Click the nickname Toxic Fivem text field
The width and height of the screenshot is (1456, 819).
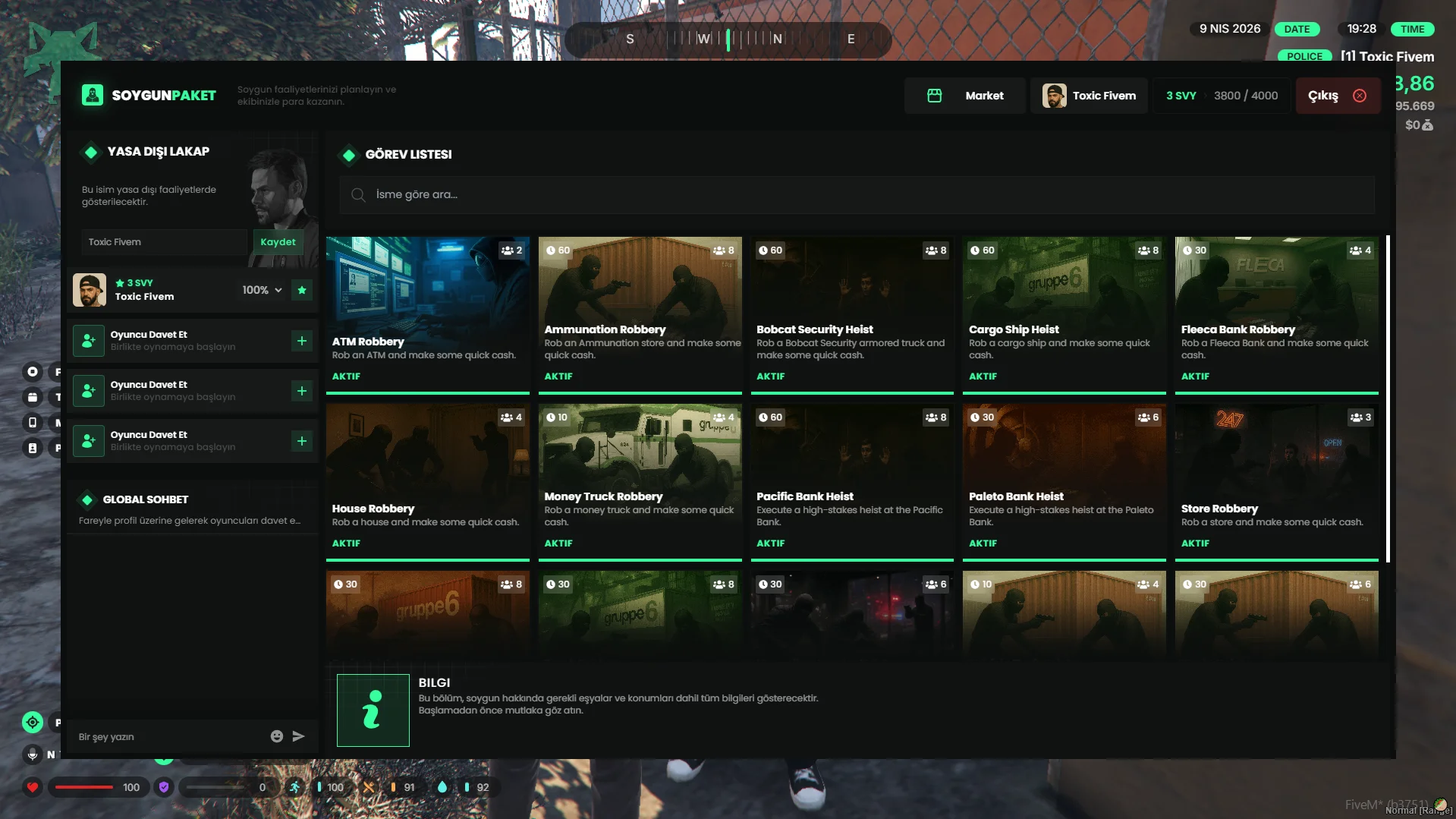[163, 242]
